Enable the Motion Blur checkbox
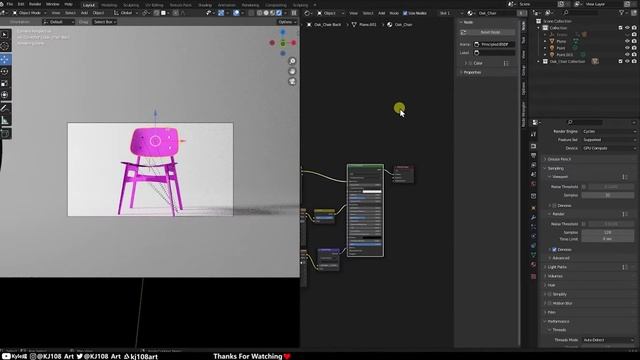The width and height of the screenshot is (640, 360). click(x=549, y=303)
